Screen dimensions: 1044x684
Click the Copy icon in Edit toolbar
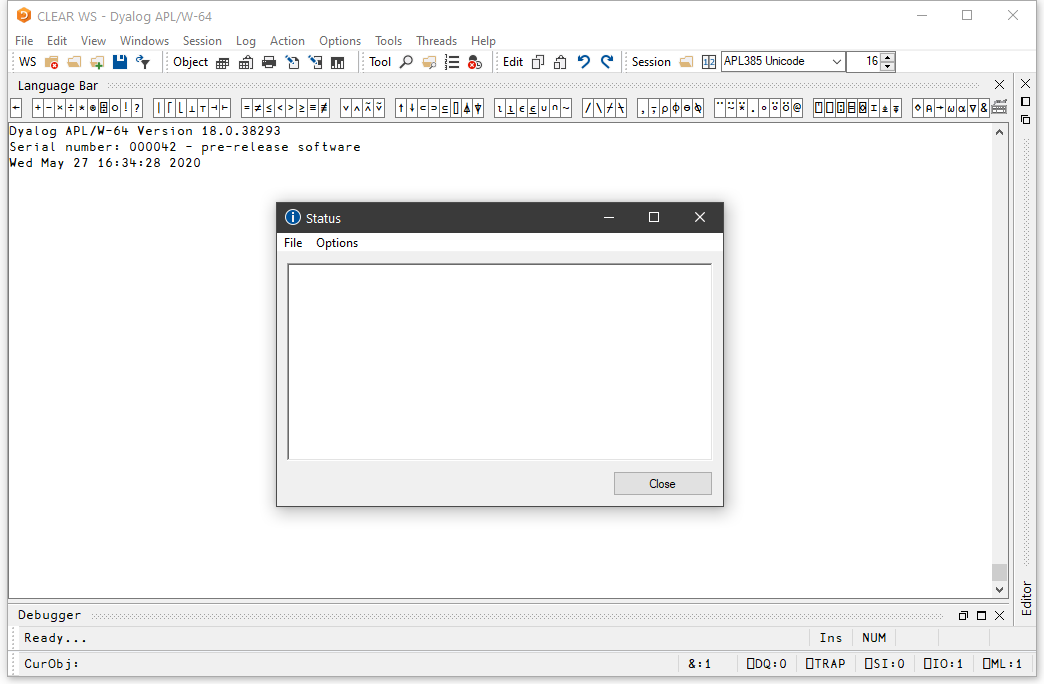(x=538, y=62)
